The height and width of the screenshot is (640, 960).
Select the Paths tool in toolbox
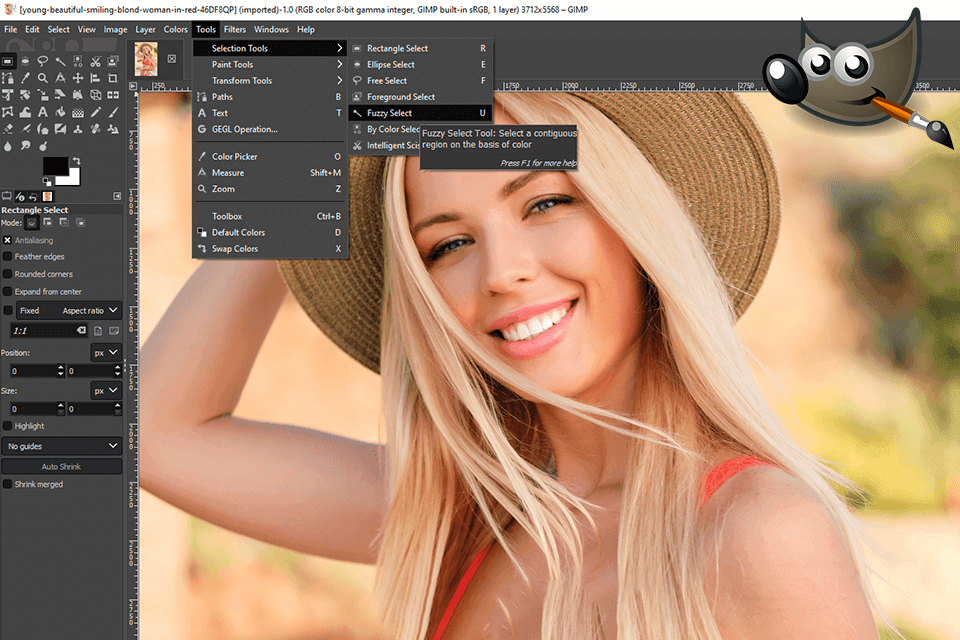(7, 78)
